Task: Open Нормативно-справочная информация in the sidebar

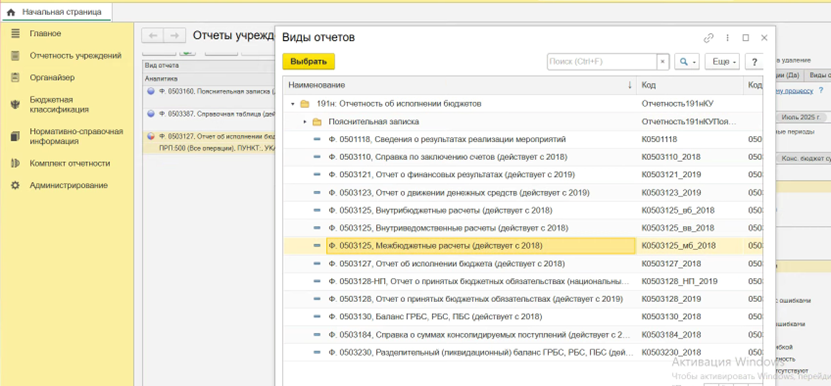Action: pos(76,136)
